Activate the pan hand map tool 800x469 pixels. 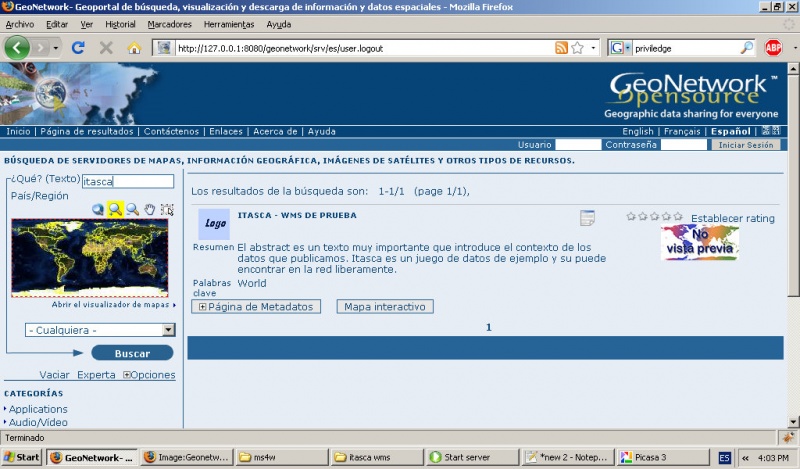click(x=150, y=209)
